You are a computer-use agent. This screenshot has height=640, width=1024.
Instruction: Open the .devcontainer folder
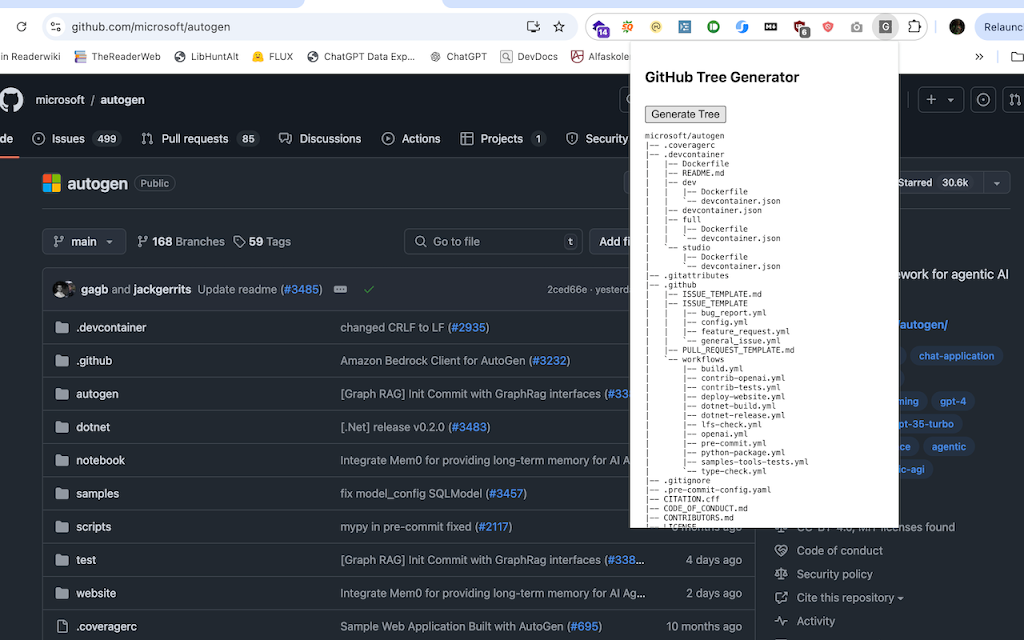[x=111, y=327]
